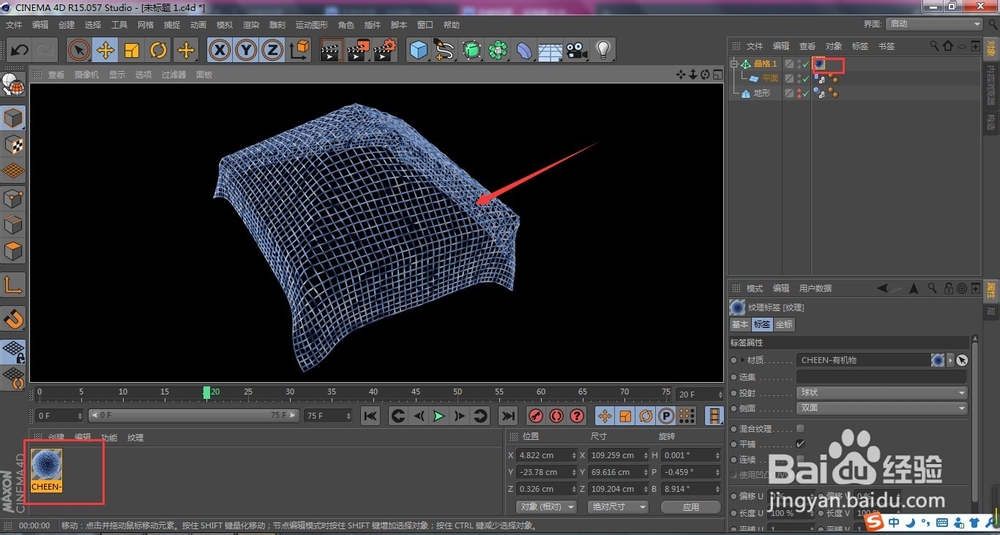Toggle the Z axis lock

(273, 50)
